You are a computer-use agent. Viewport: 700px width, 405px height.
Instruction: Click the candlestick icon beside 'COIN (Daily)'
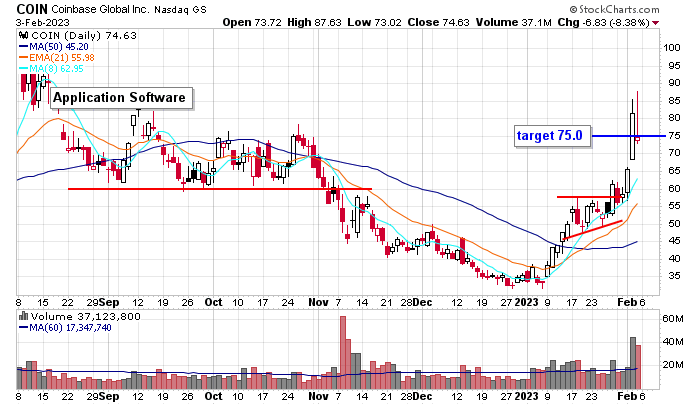(24, 35)
